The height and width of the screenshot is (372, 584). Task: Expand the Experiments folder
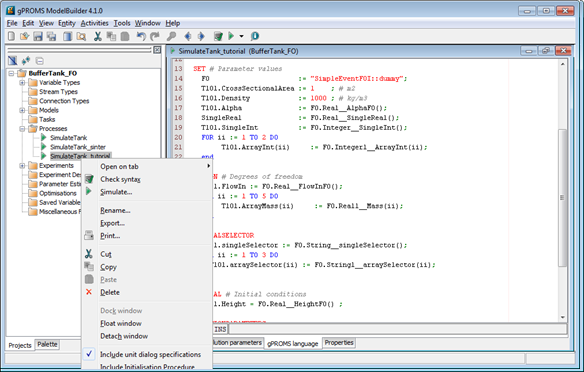click(22, 166)
